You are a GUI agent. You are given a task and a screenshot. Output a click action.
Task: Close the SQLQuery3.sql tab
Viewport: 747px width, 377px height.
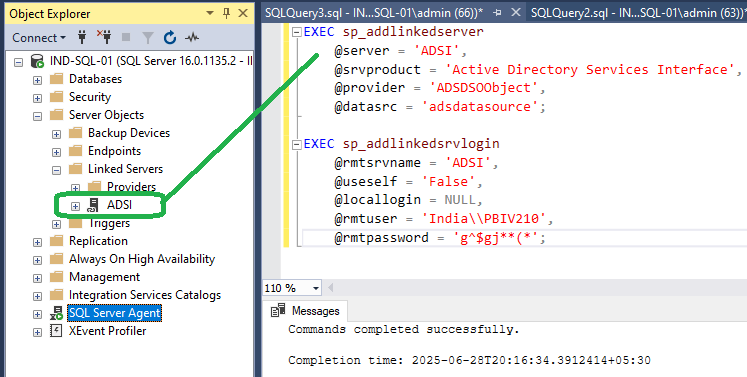pyautogui.click(x=515, y=13)
